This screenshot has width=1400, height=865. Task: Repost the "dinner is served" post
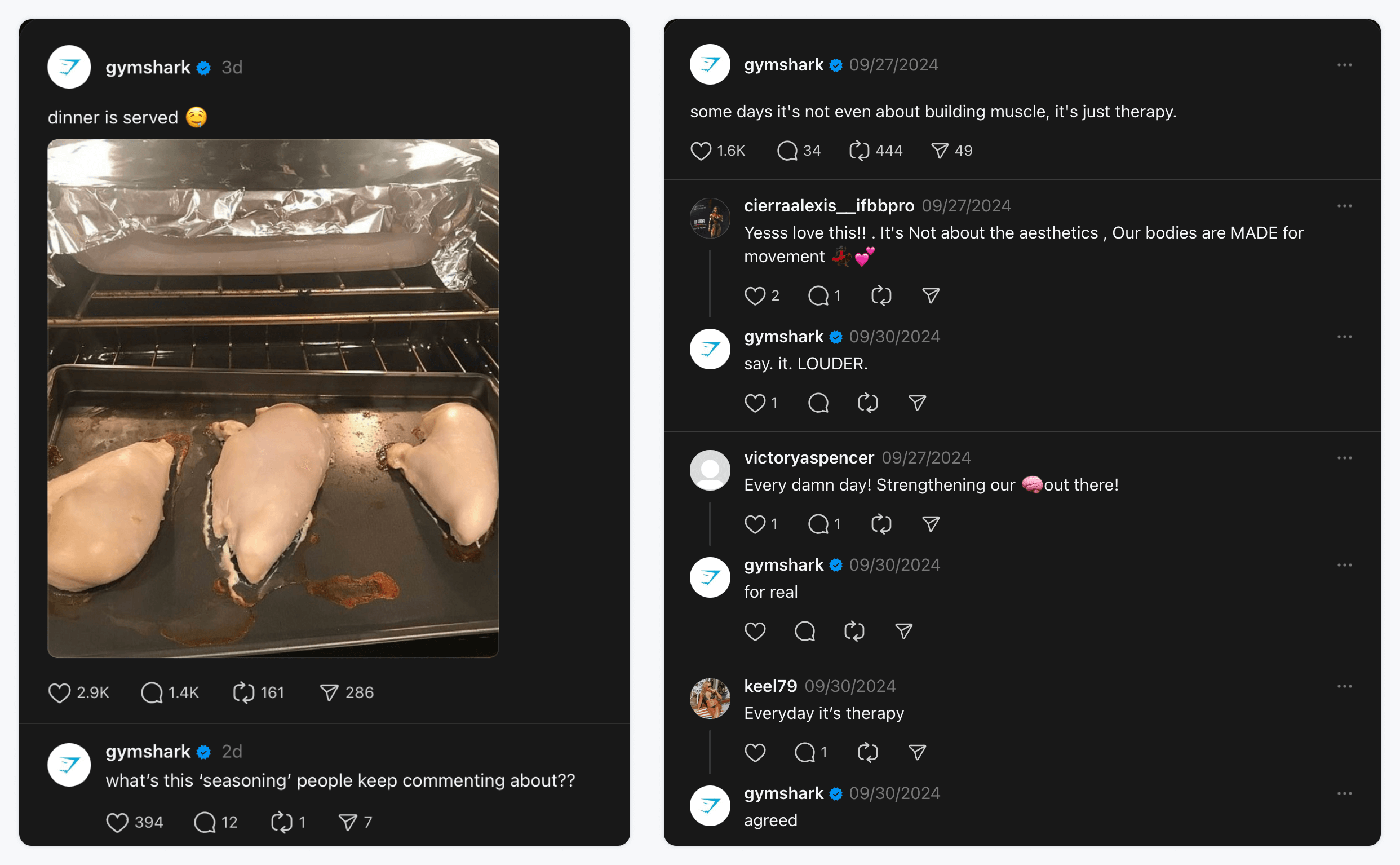pos(243,693)
